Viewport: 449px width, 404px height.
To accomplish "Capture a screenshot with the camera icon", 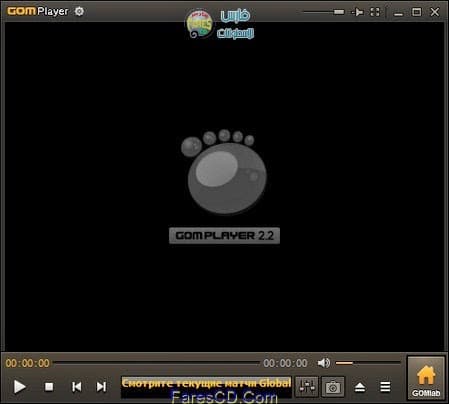I will coord(333,387).
